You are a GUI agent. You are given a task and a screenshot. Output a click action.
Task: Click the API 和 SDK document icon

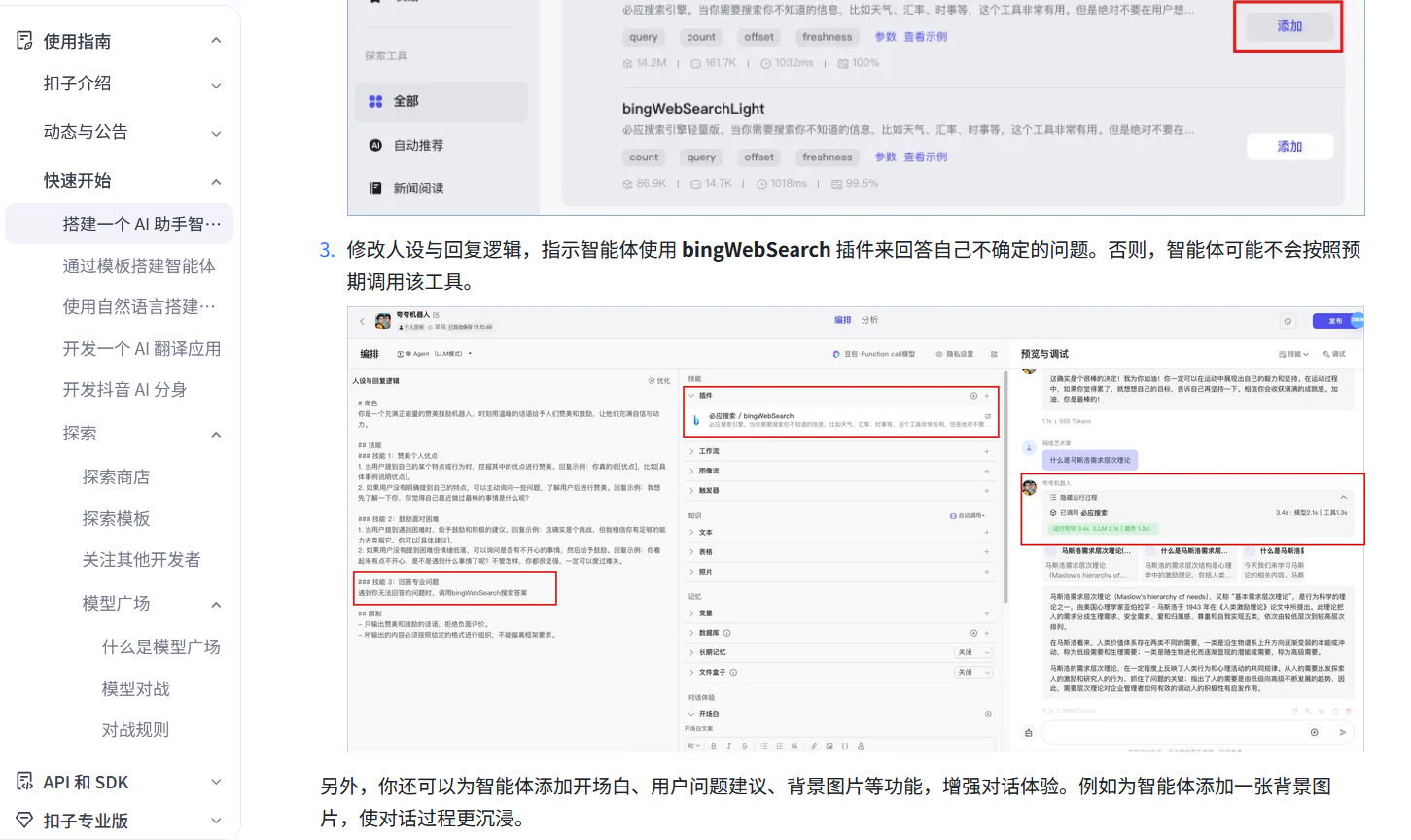click(25, 782)
